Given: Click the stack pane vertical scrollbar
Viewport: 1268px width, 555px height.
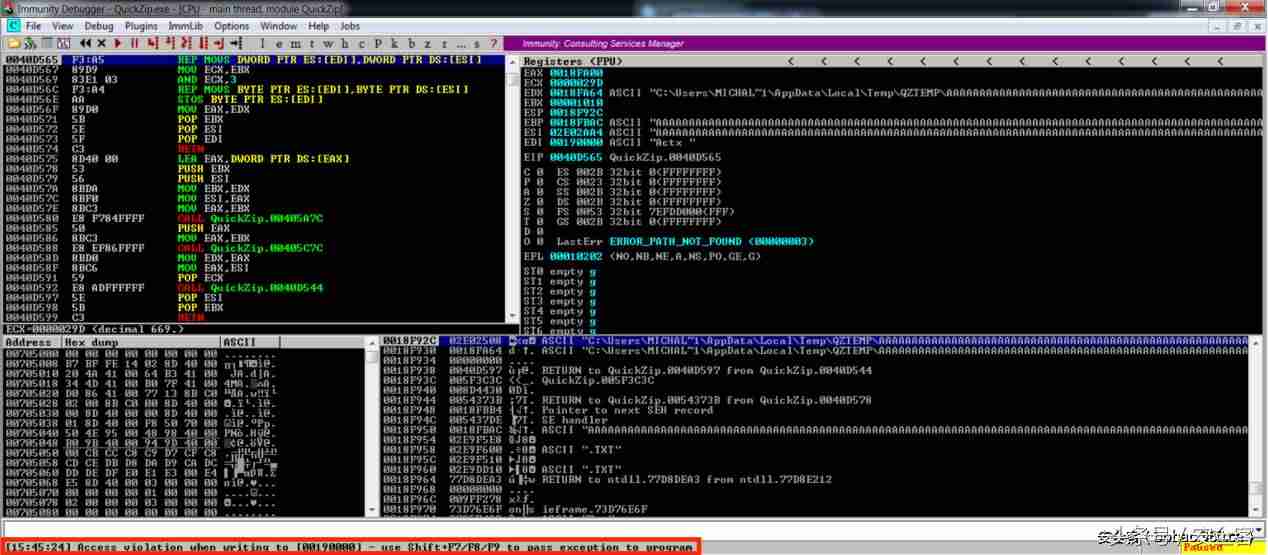Looking at the screenshot, I should pos(1256,427).
